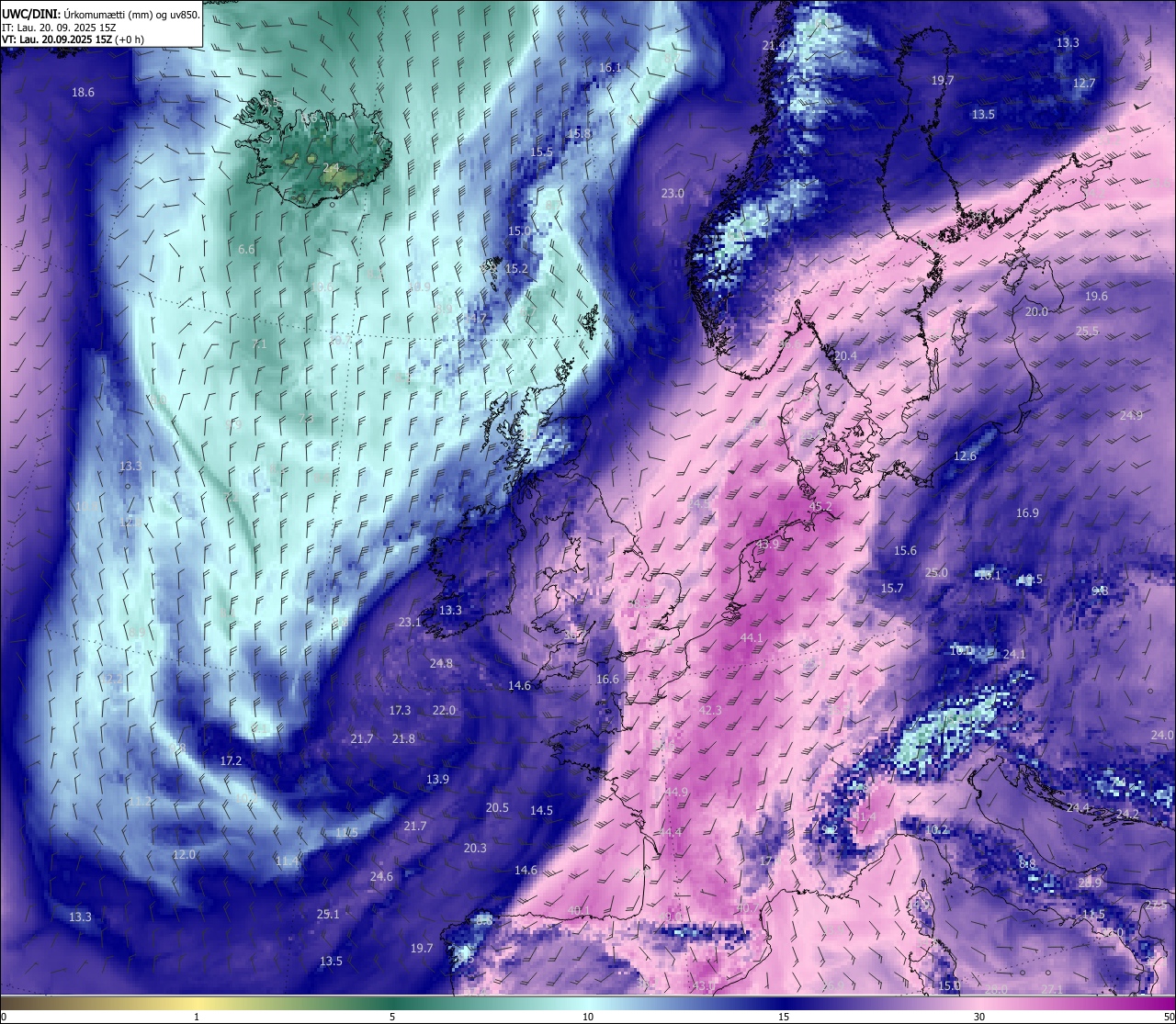Click the 20.4 value in the Skagerrak
Screen dimensions: 1176x1024
click(x=845, y=355)
